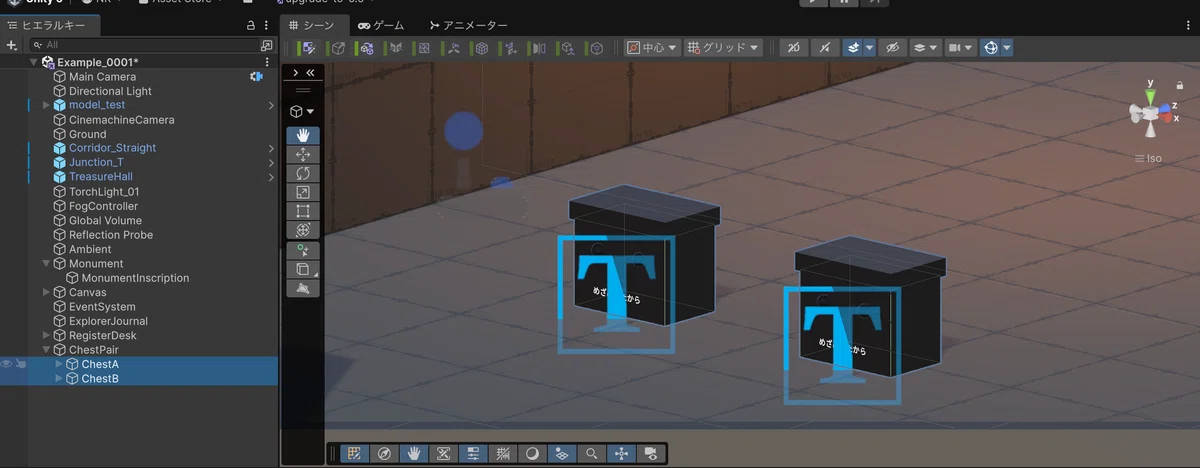The height and width of the screenshot is (468, 1200).
Task: Open the scene camera settings dropdown
Action: pyautogui.click(x=960, y=47)
